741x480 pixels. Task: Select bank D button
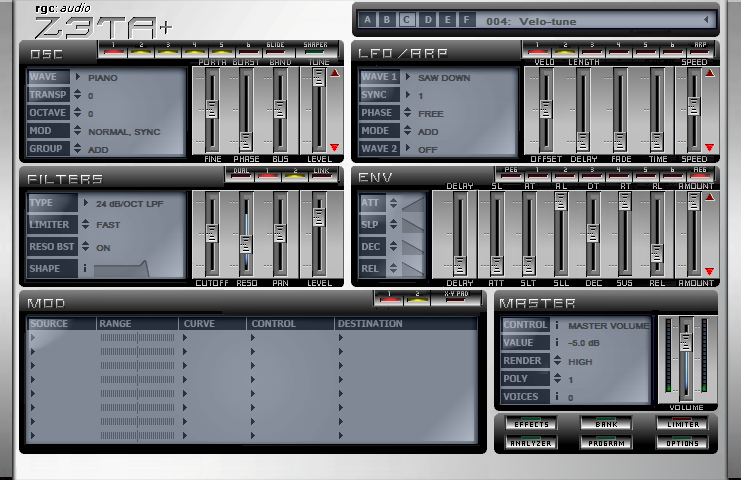click(x=428, y=20)
